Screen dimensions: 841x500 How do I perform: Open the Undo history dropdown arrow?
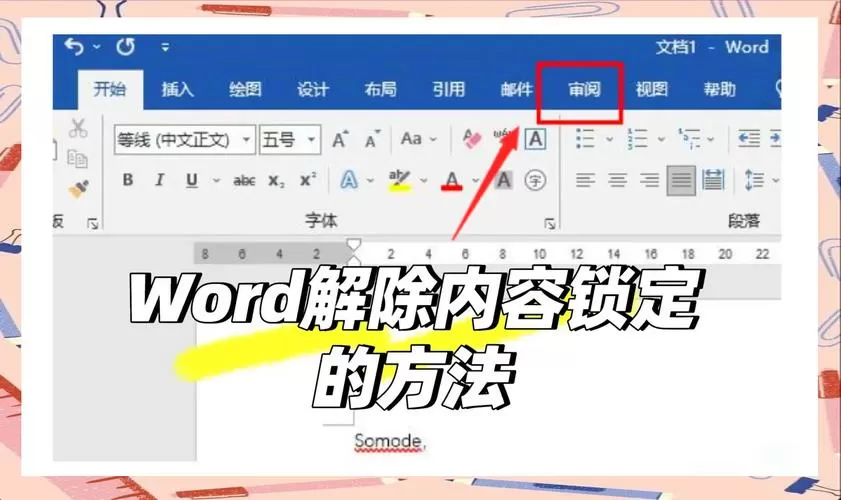click(97, 47)
